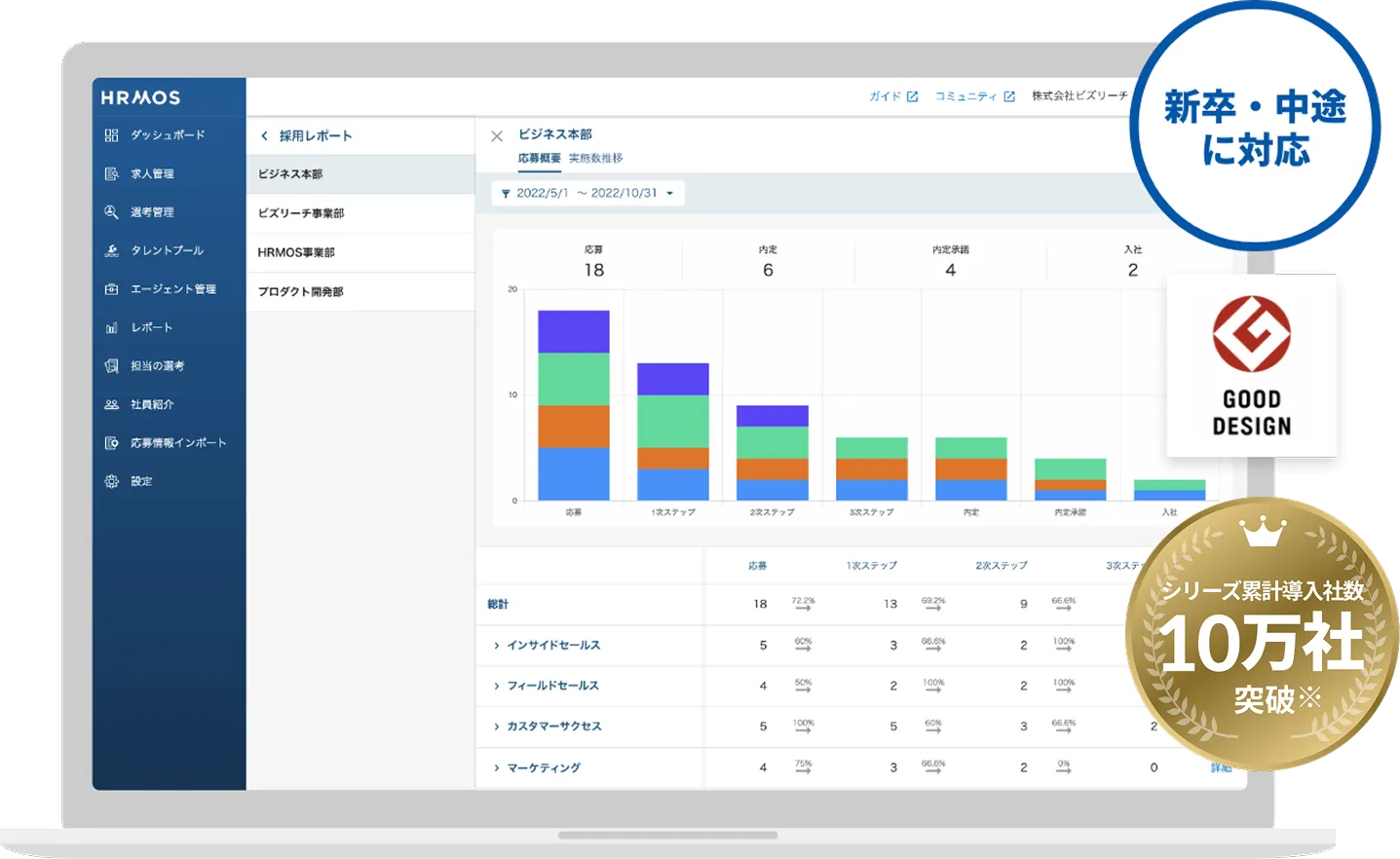Click the employee referral people icon
Image resolution: width=1400 pixels, height=859 pixels.
(x=112, y=405)
